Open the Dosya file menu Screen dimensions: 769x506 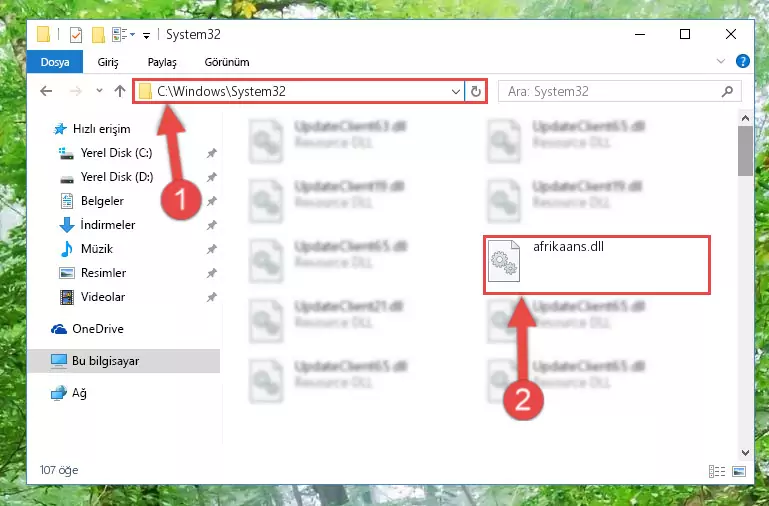55,62
